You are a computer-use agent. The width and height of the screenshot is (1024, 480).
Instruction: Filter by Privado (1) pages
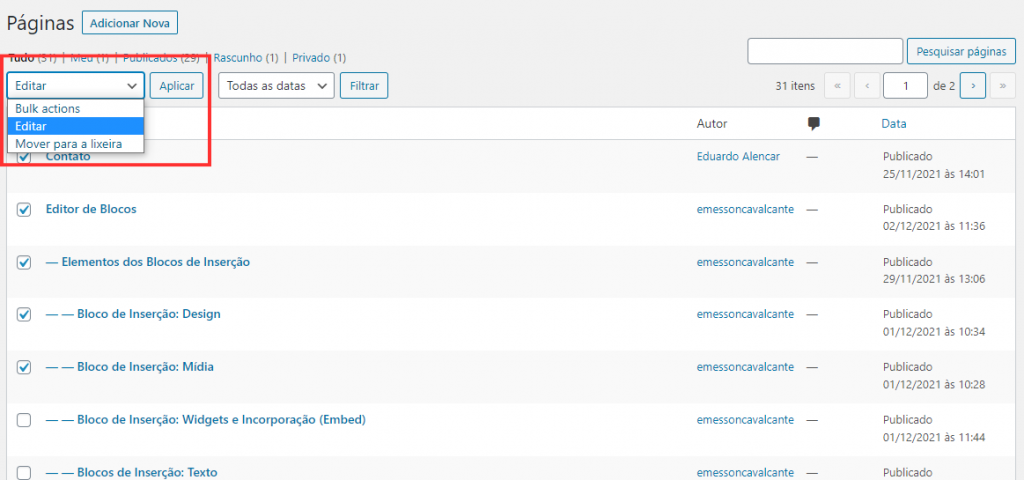(319, 57)
